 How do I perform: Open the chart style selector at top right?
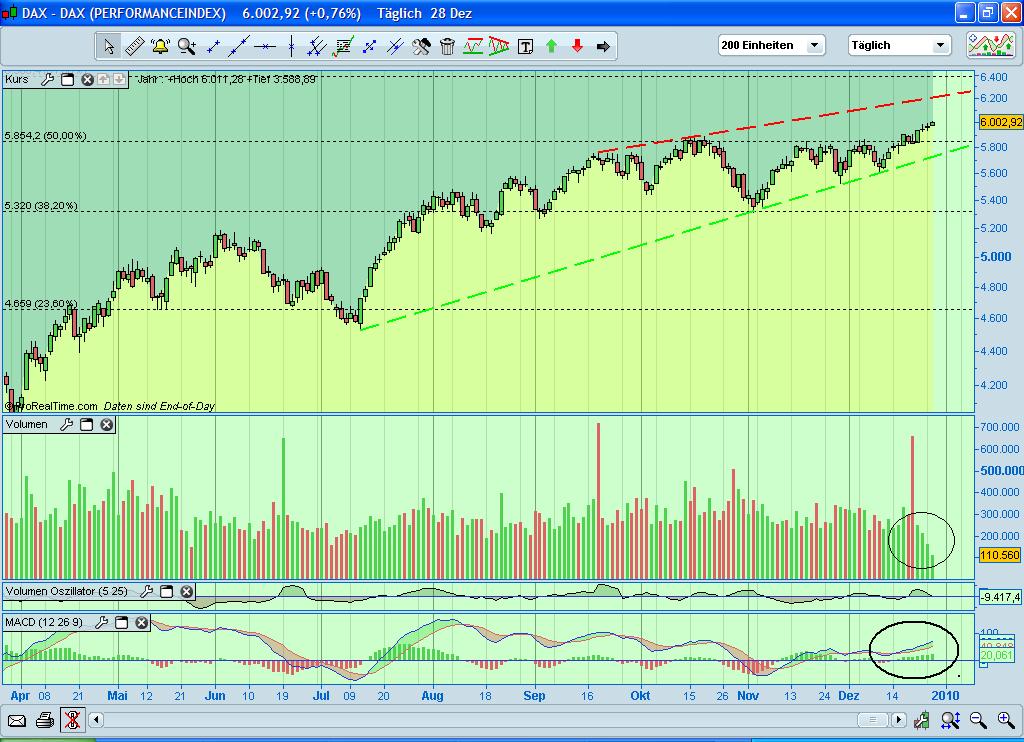990,44
